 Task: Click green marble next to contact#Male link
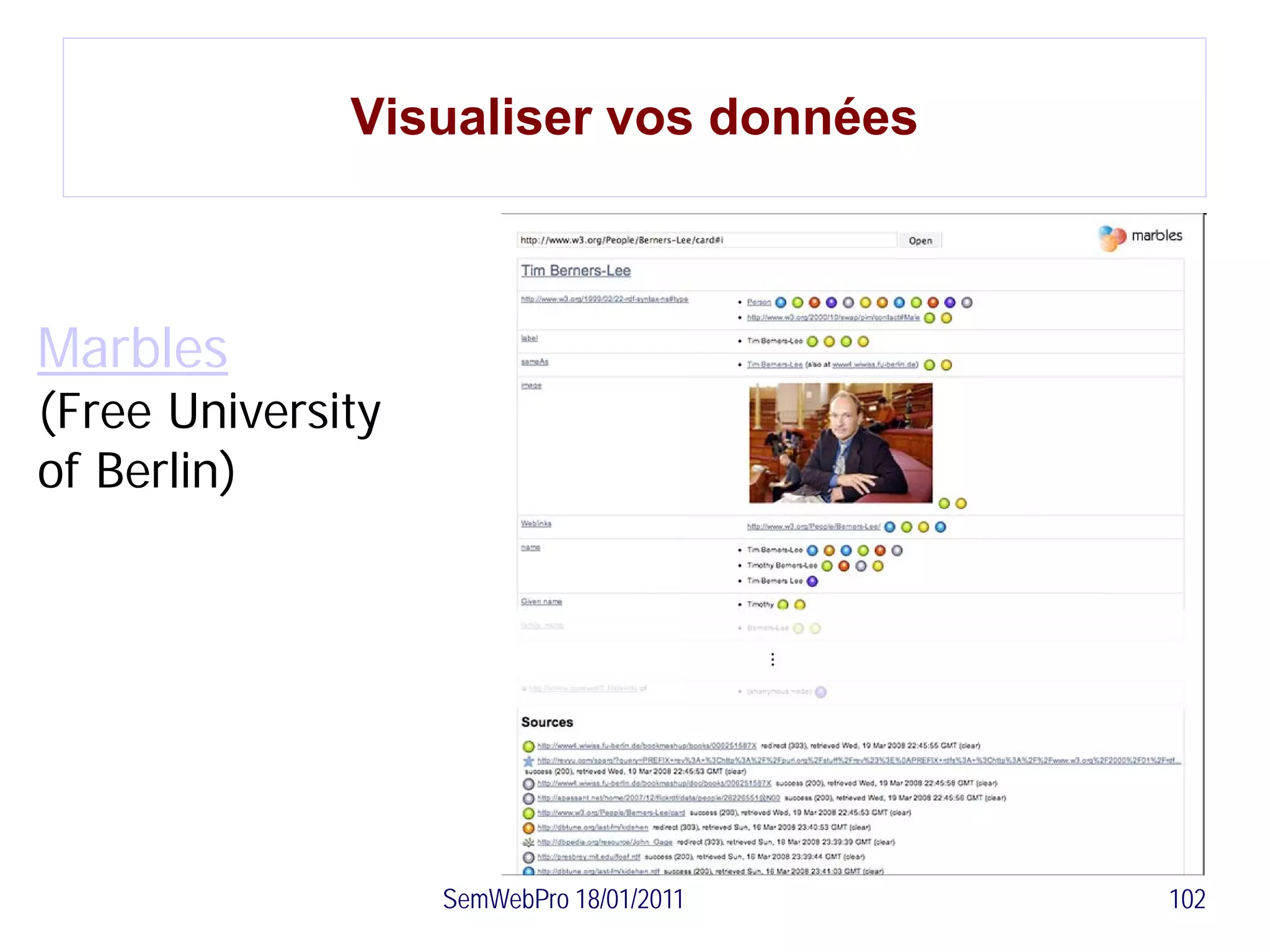point(930,318)
